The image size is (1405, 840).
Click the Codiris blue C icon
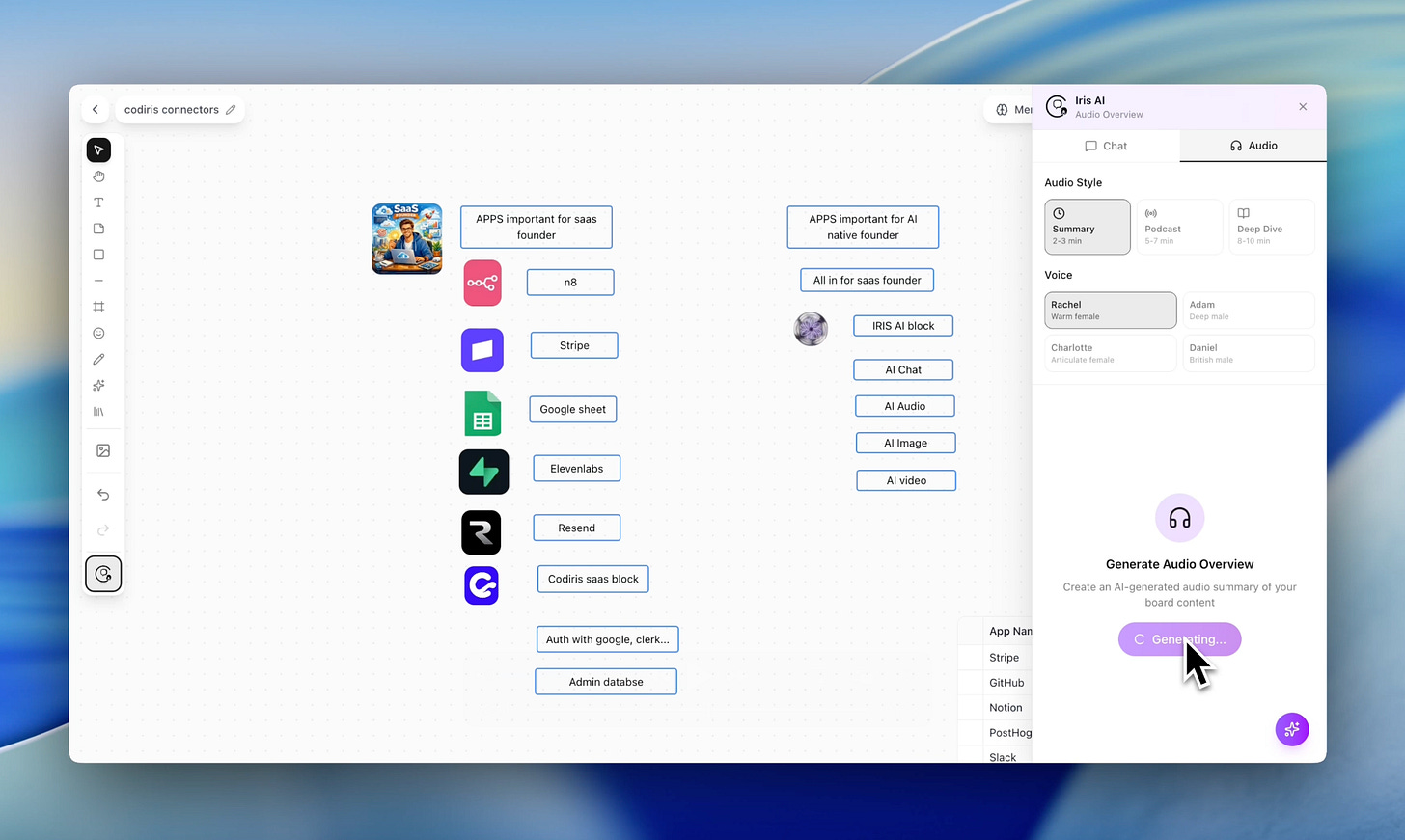[x=482, y=585]
